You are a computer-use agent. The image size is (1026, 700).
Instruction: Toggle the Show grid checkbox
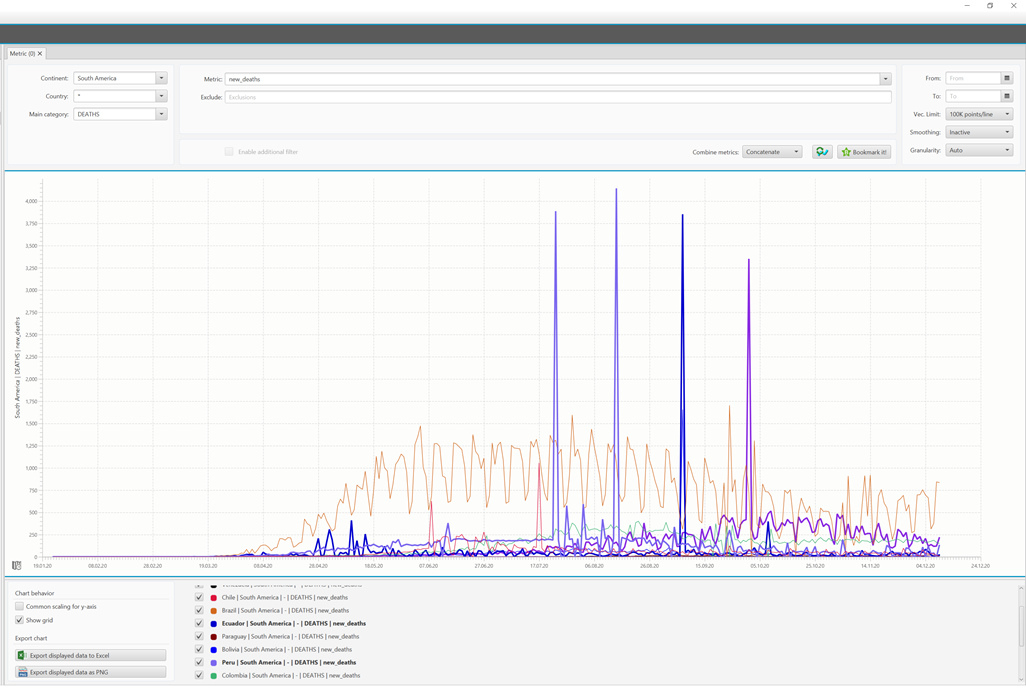[x=20, y=620]
